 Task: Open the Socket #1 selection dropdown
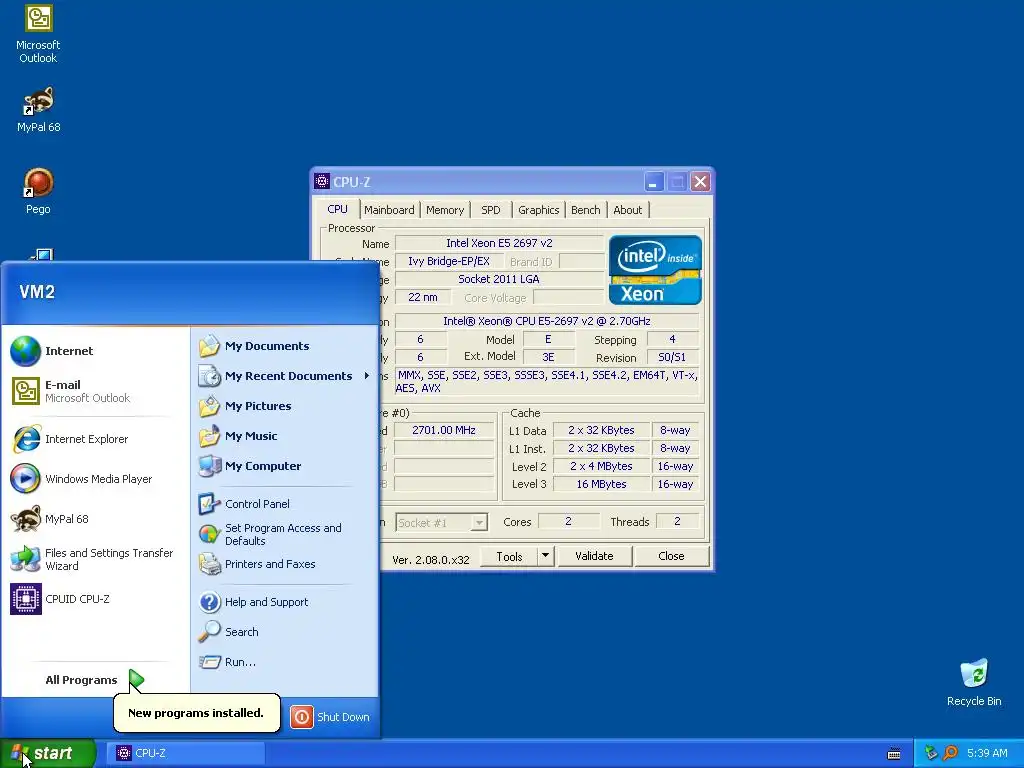point(441,522)
